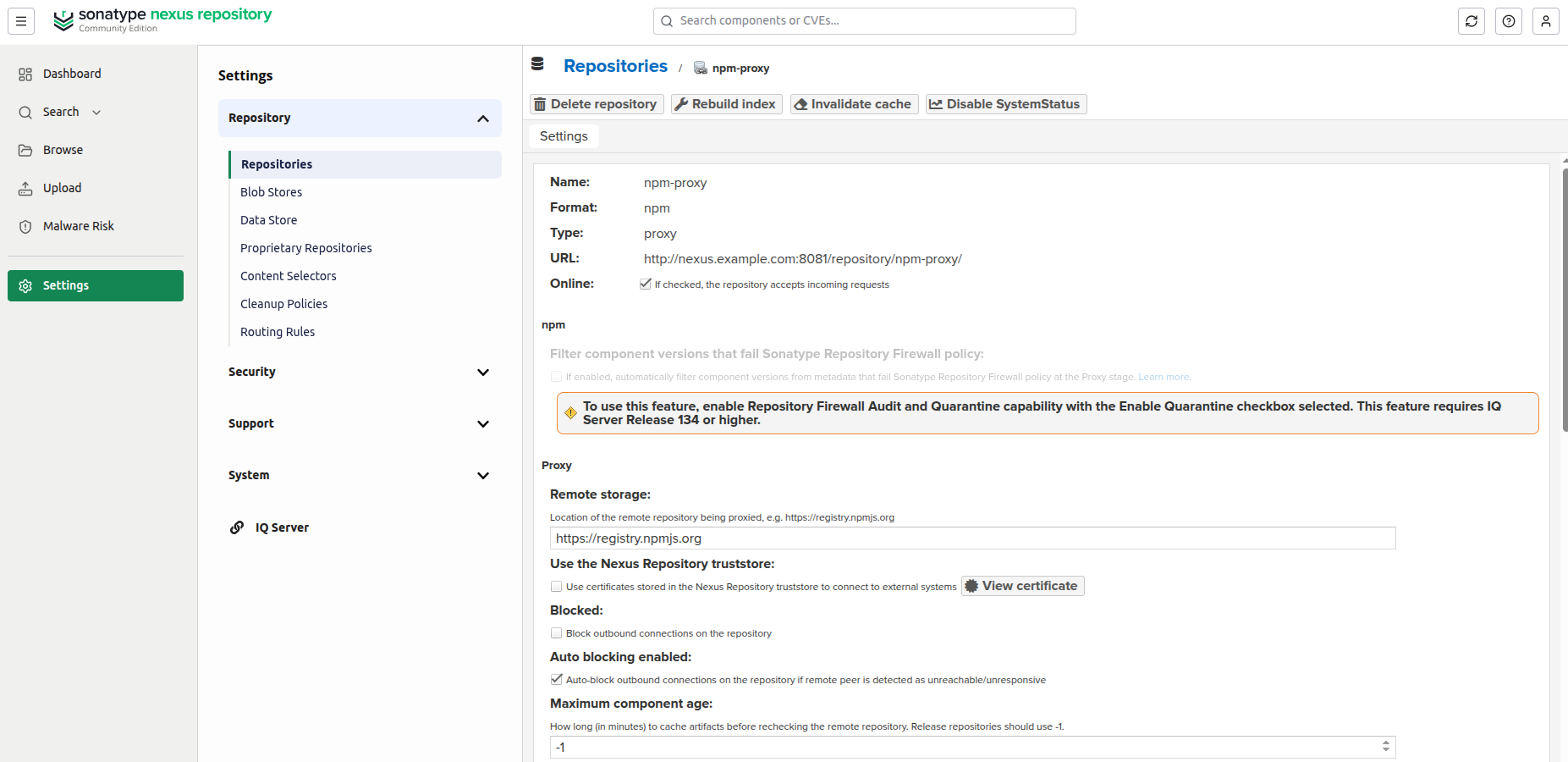Expand the Support settings section
This screenshot has height=762, width=1568.
360,424
